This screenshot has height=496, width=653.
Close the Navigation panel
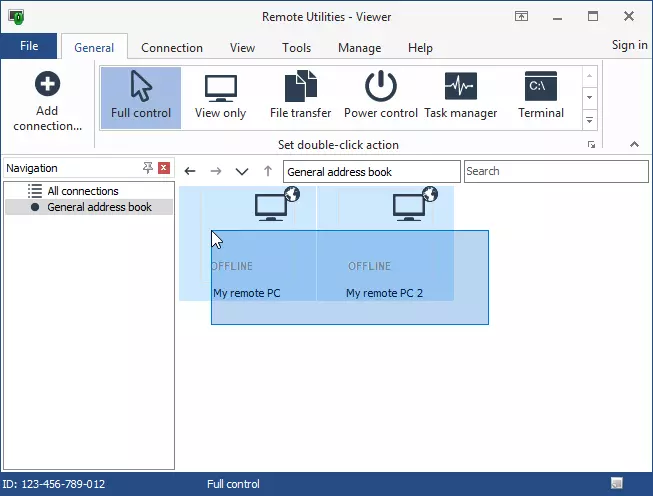pyautogui.click(x=164, y=168)
